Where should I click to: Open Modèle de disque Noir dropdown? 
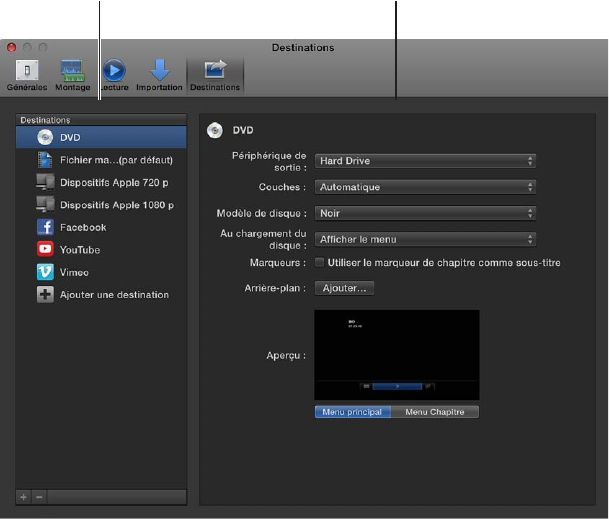pos(425,213)
